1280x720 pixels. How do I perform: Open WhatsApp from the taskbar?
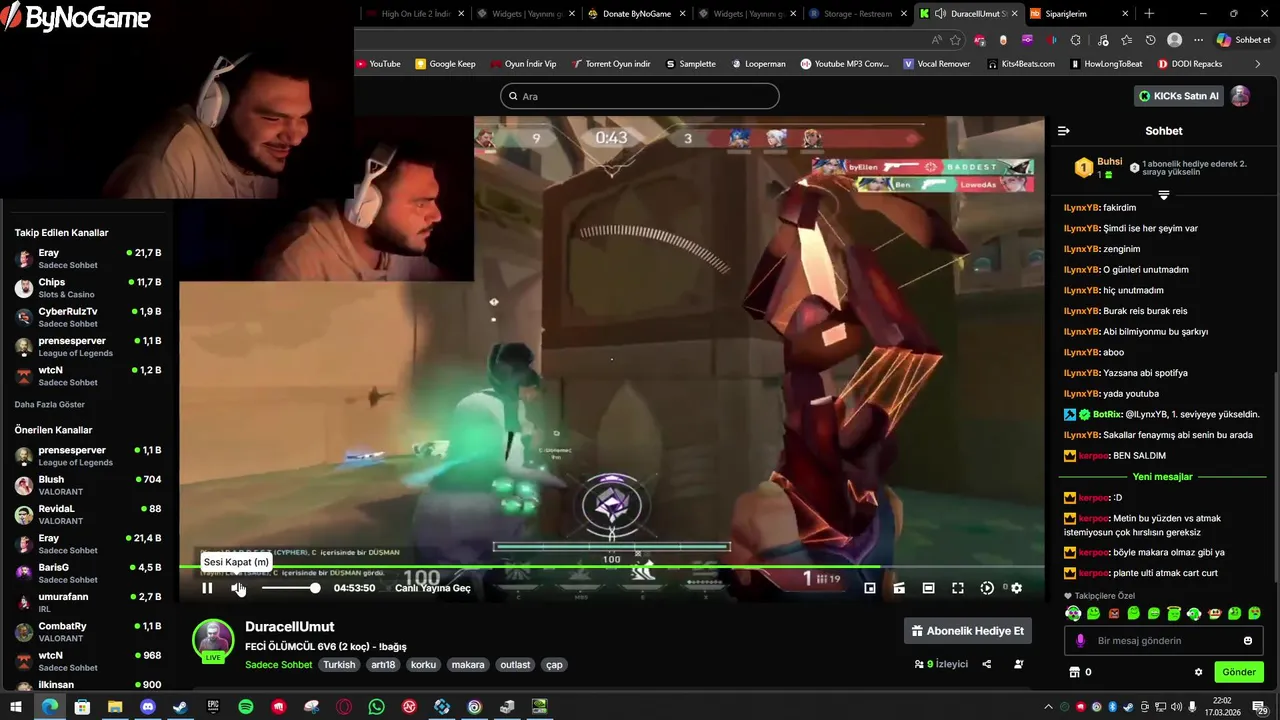pyautogui.click(x=376, y=707)
